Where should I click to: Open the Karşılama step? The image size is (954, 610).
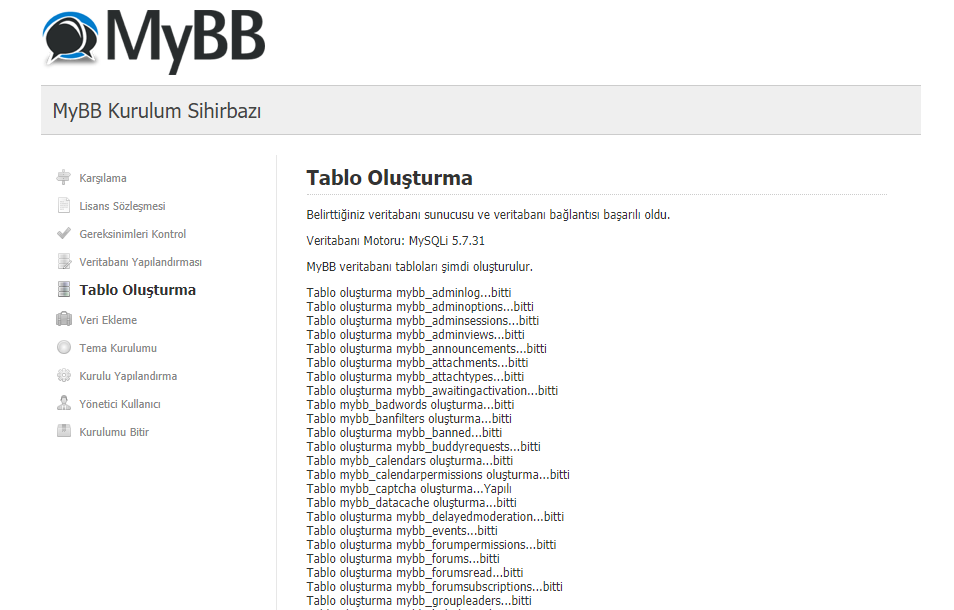[103, 178]
